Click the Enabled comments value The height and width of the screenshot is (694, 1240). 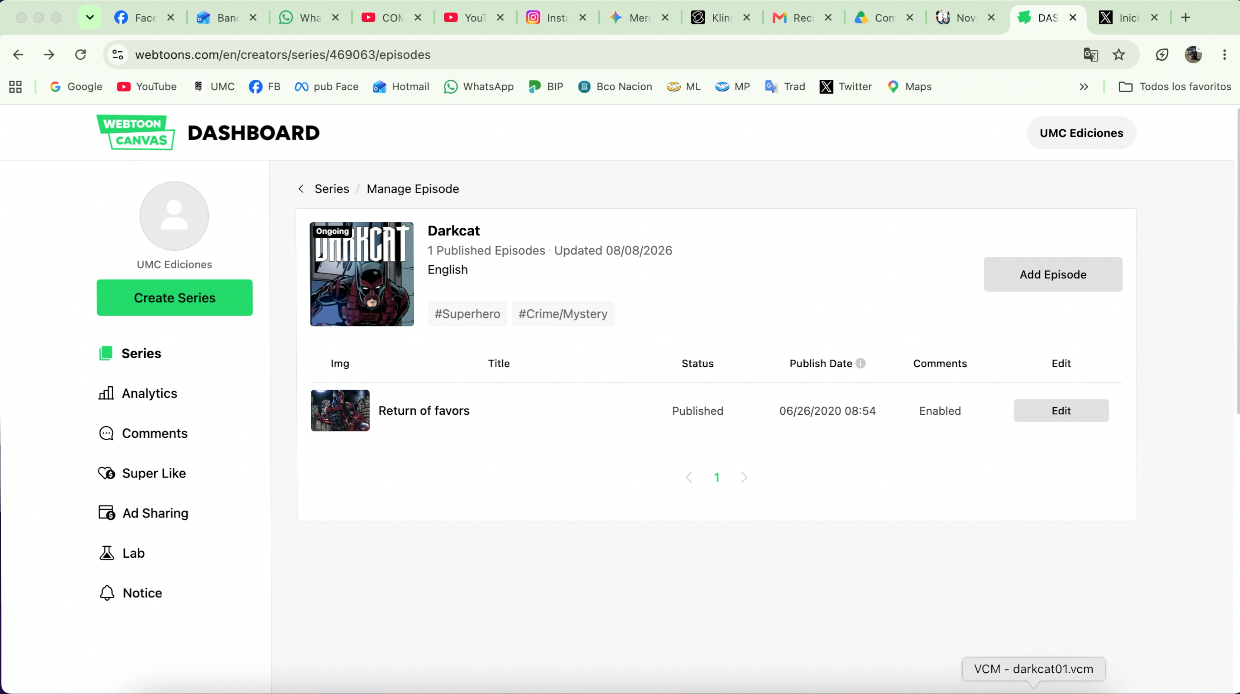click(940, 411)
